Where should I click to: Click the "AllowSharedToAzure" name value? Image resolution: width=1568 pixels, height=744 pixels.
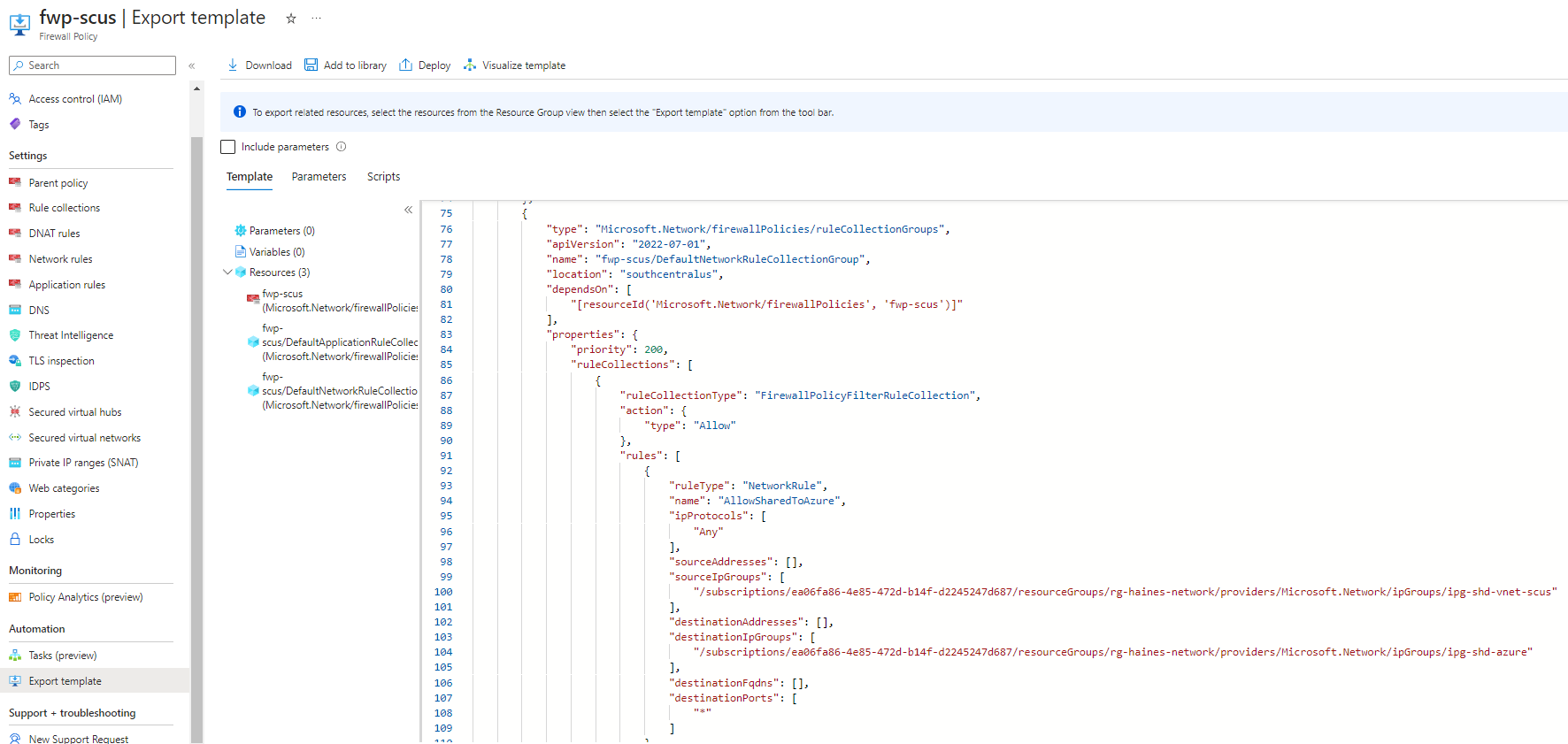(780, 501)
